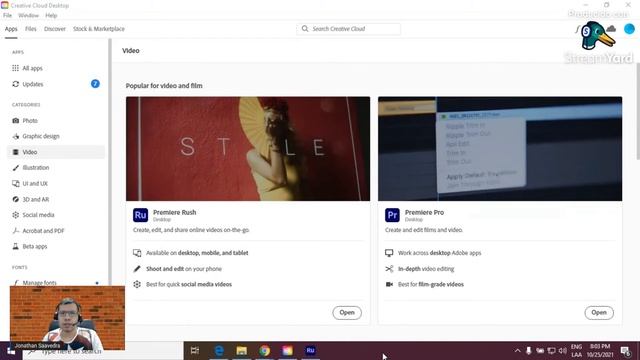Click the Premiere Rush title text

174,212
